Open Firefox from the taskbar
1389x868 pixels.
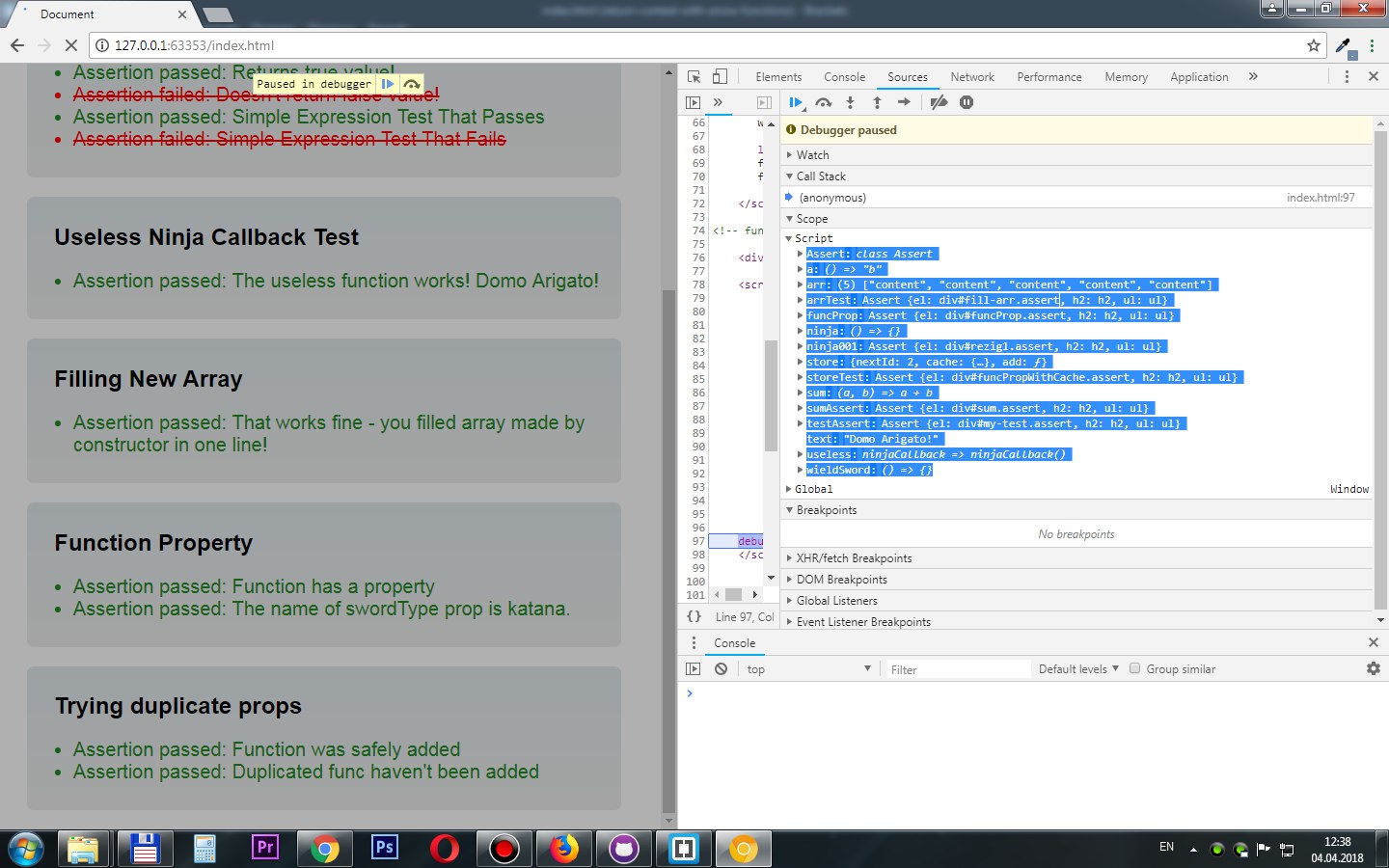coord(563,849)
